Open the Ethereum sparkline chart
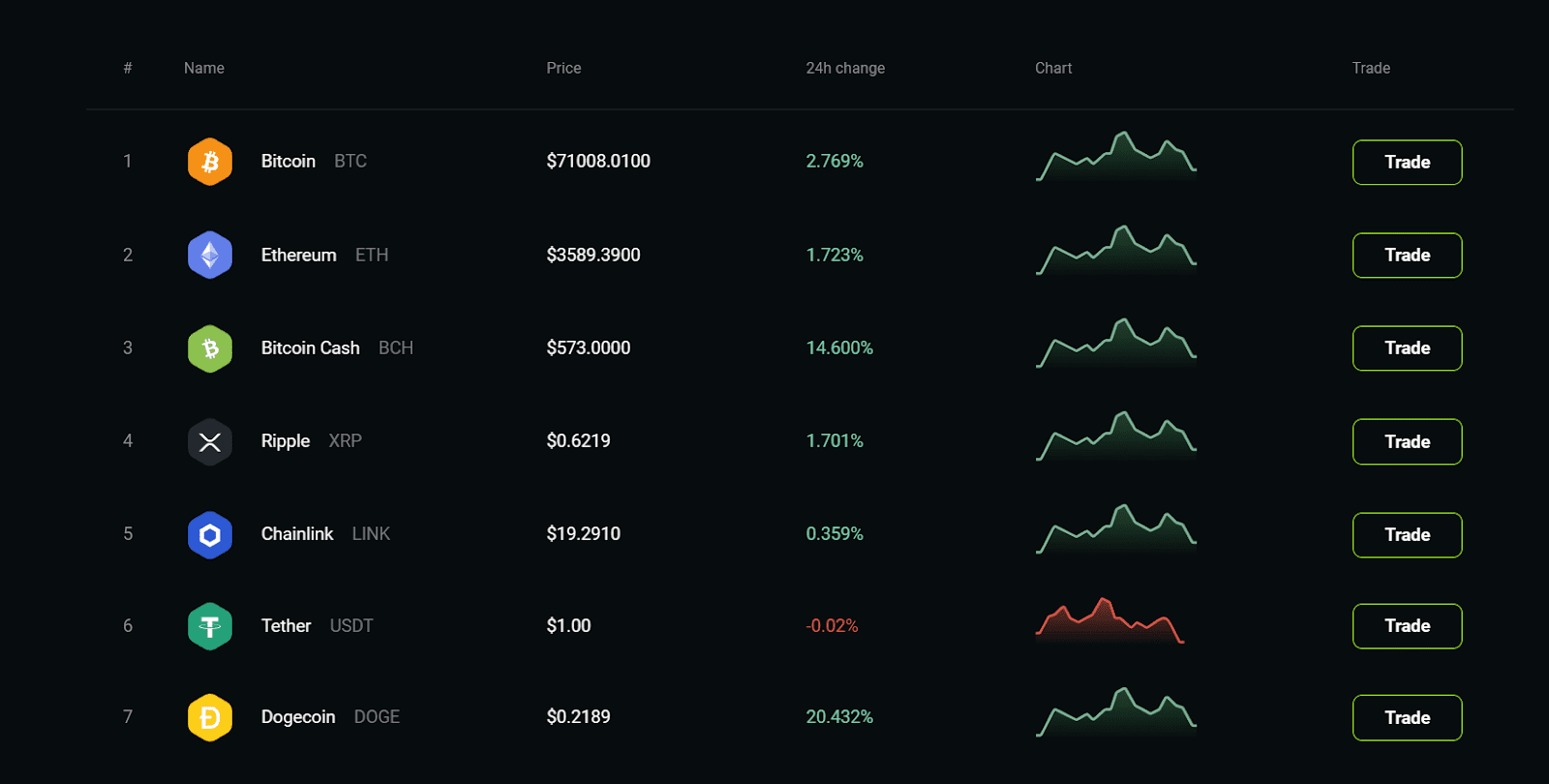The image size is (1549, 784). (1116, 251)
